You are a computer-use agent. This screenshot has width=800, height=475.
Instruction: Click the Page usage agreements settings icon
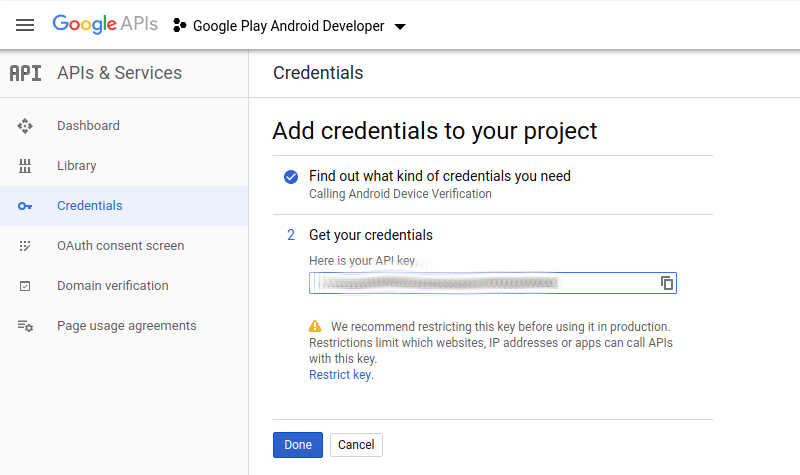tap(25, 326)
